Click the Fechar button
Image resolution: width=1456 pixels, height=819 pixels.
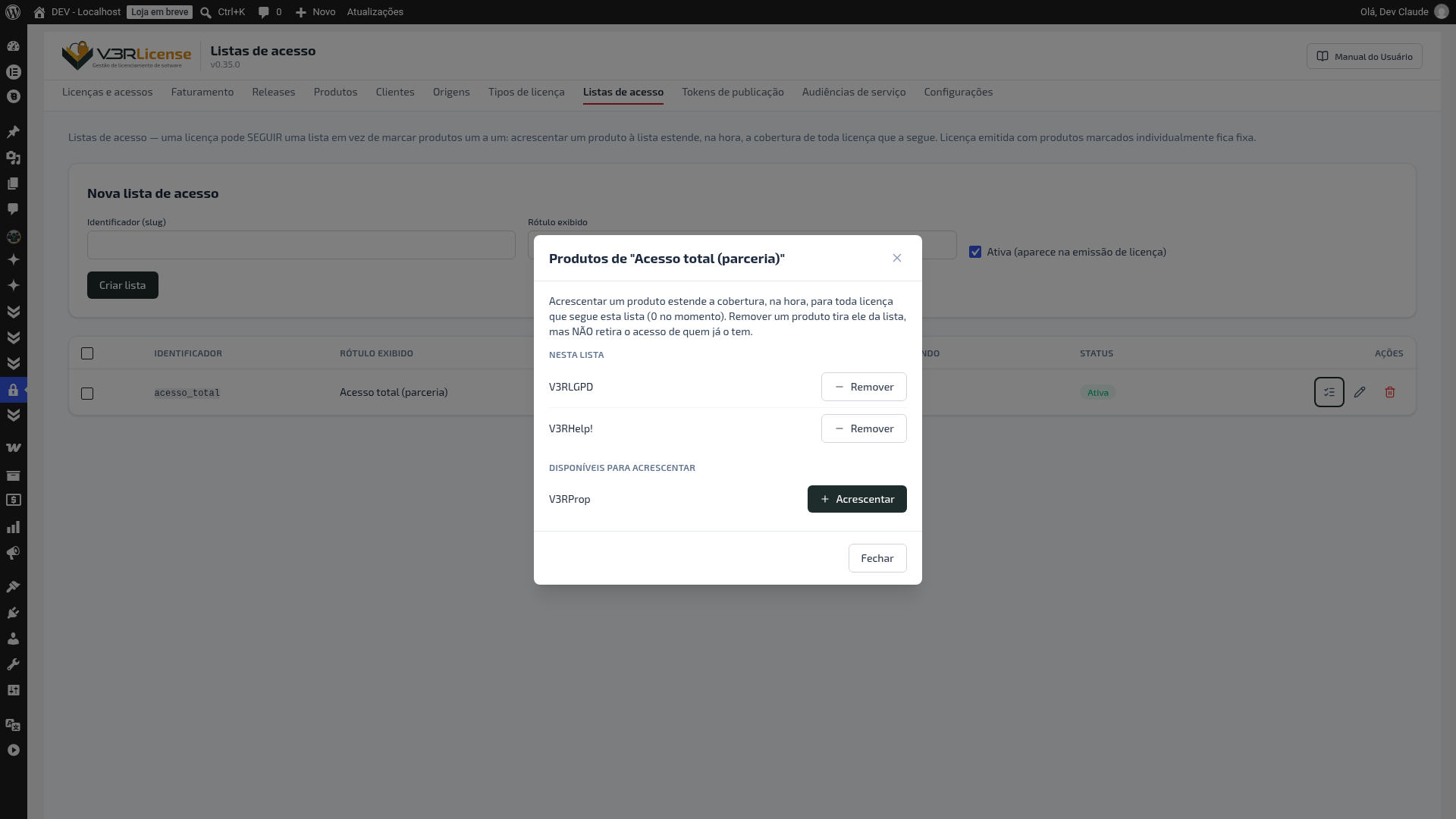coord(877,558)
